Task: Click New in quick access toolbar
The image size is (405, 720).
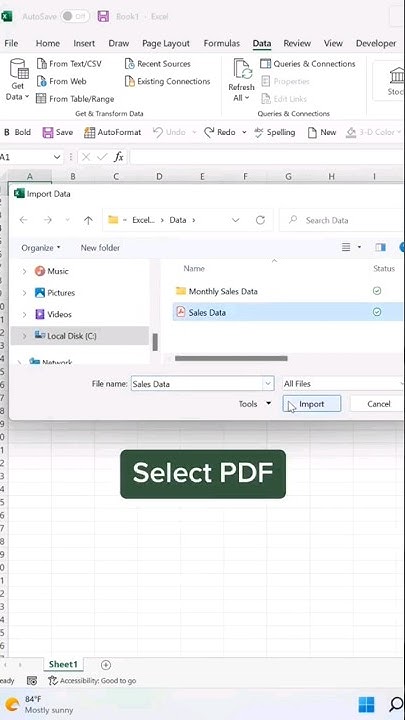Action: coord(322,132)
